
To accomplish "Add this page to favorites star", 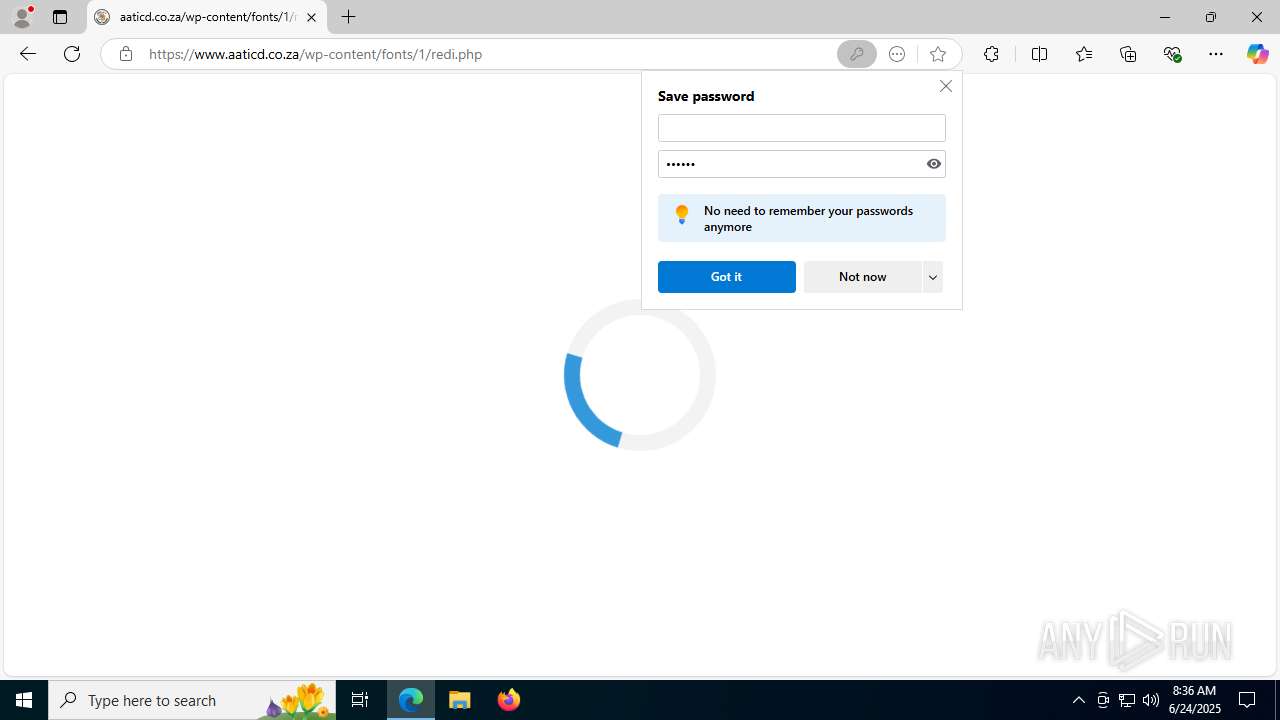I will coord(937,54).
